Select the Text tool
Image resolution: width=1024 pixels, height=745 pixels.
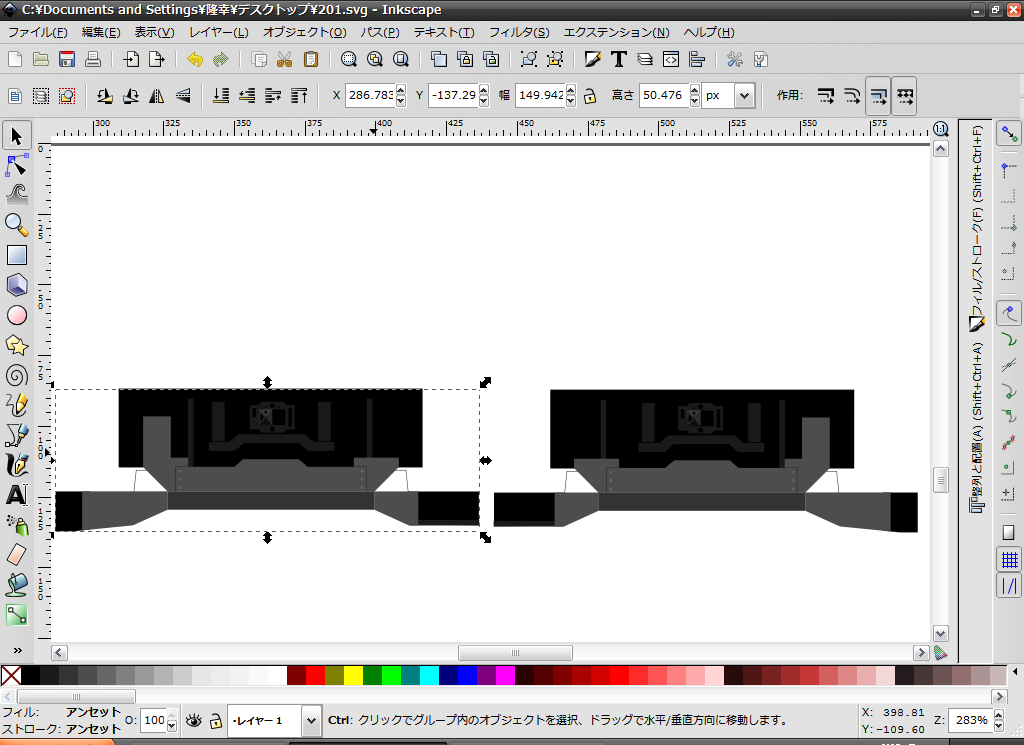click(16, 494)
